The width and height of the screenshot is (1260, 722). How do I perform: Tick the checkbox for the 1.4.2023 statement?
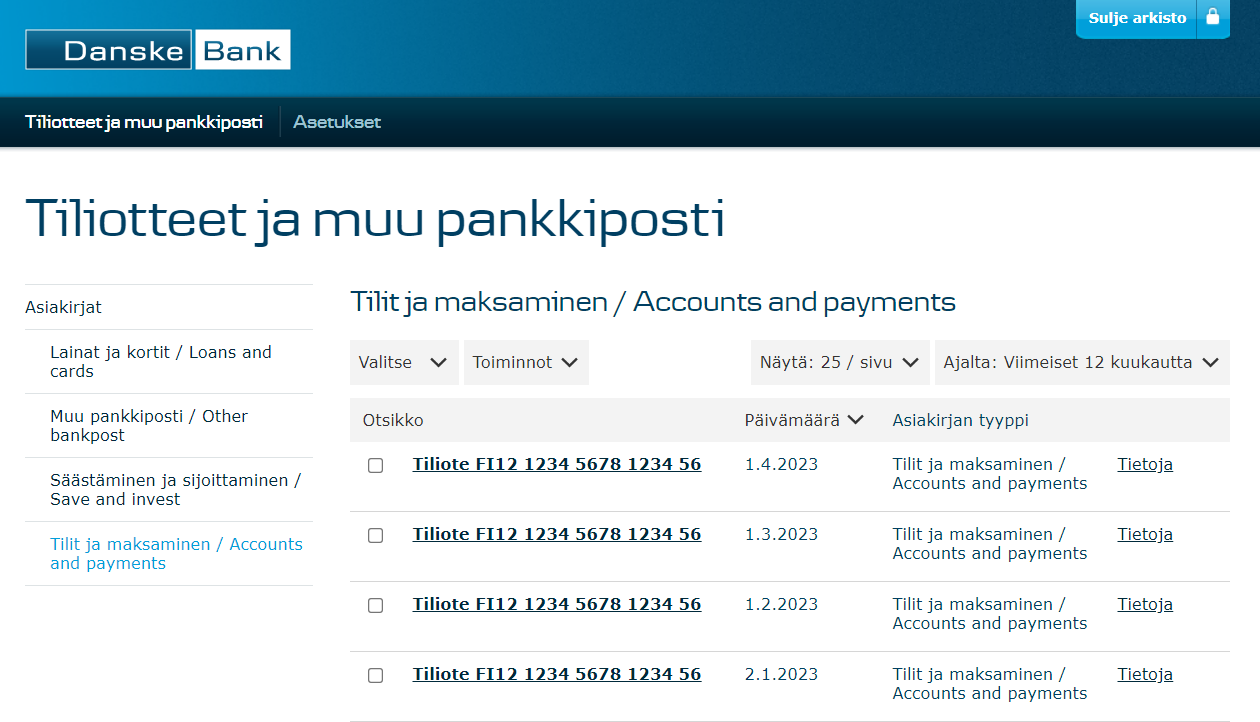tap(375, 465)
